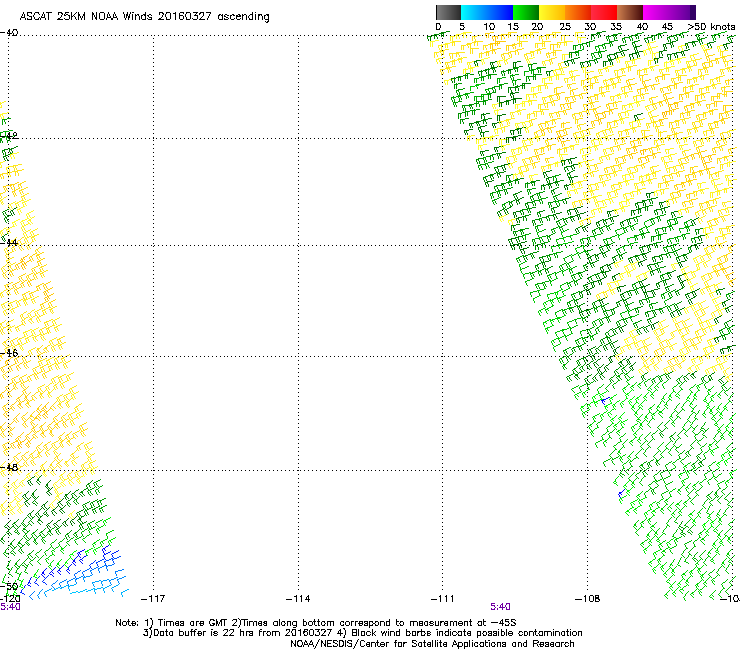Pick the cyan-blue 5-15 knots legend segment

(x=487, y=12)
